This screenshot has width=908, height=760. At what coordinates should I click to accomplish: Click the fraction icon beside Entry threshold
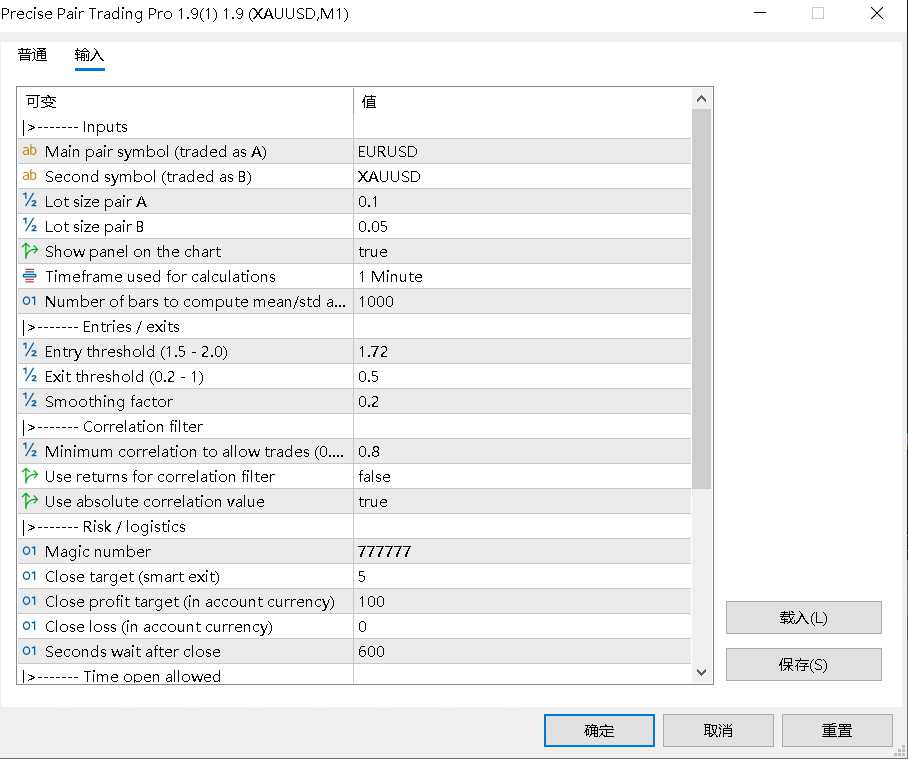[30, 350]
